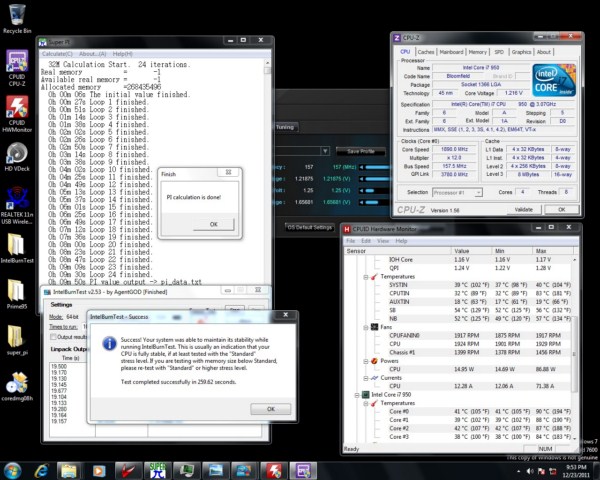Launch Internet Explorer from the taskbar
Image resolution: width=600 pixels, height=480 pixels.
41,471
